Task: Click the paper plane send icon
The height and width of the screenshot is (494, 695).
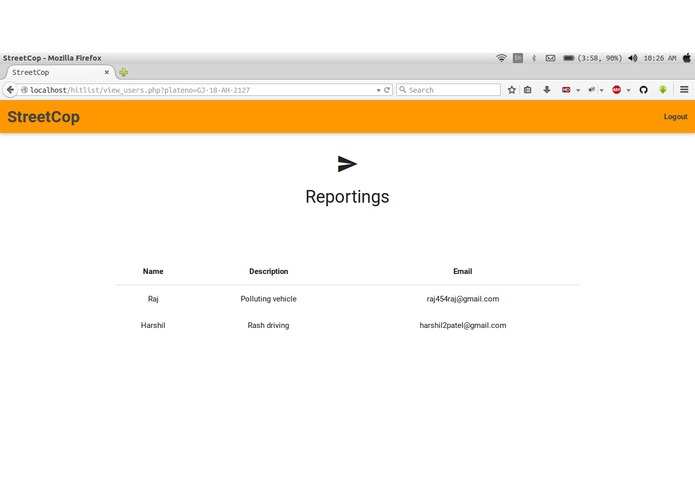Action: pyautogui.click(x=347, y=164)
